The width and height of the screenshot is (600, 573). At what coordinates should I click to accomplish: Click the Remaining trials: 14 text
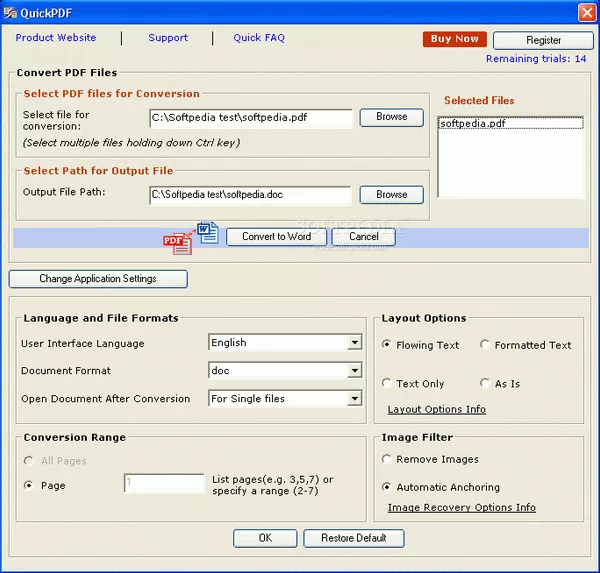point(536,59)
